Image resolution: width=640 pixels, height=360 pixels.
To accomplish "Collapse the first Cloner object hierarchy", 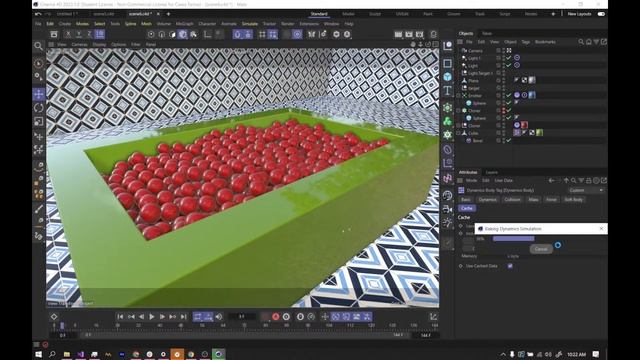I will click(459, 110).
